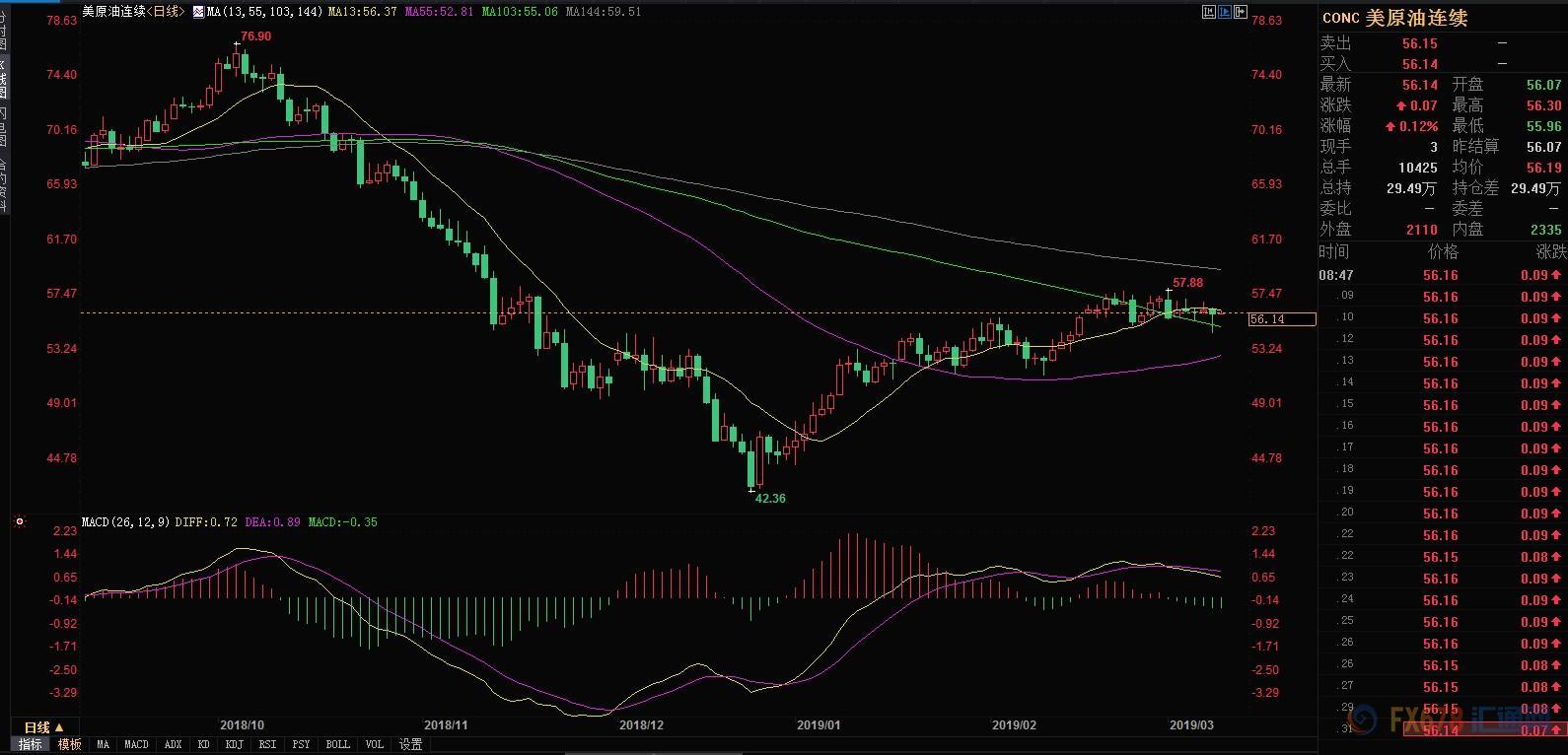Enable the KDJ indicator
Screen dimensions: 1568x755
(234, 744)
